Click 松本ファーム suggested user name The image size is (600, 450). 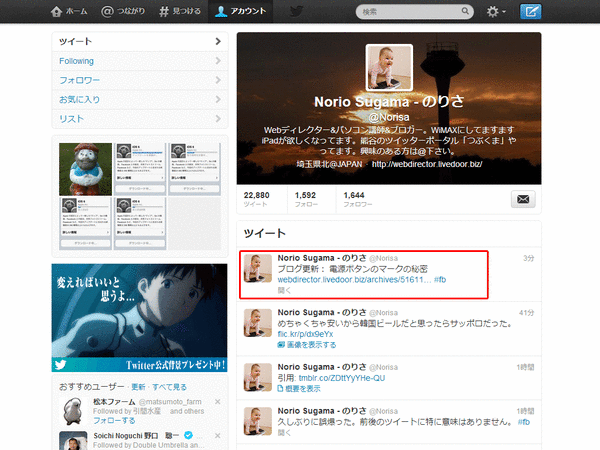coord(114,402)
